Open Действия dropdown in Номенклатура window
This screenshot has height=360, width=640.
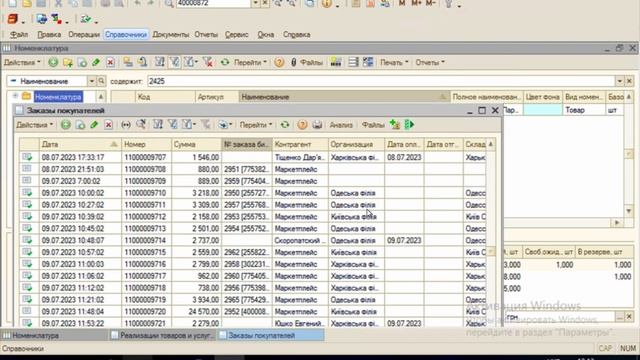[22, 62]
